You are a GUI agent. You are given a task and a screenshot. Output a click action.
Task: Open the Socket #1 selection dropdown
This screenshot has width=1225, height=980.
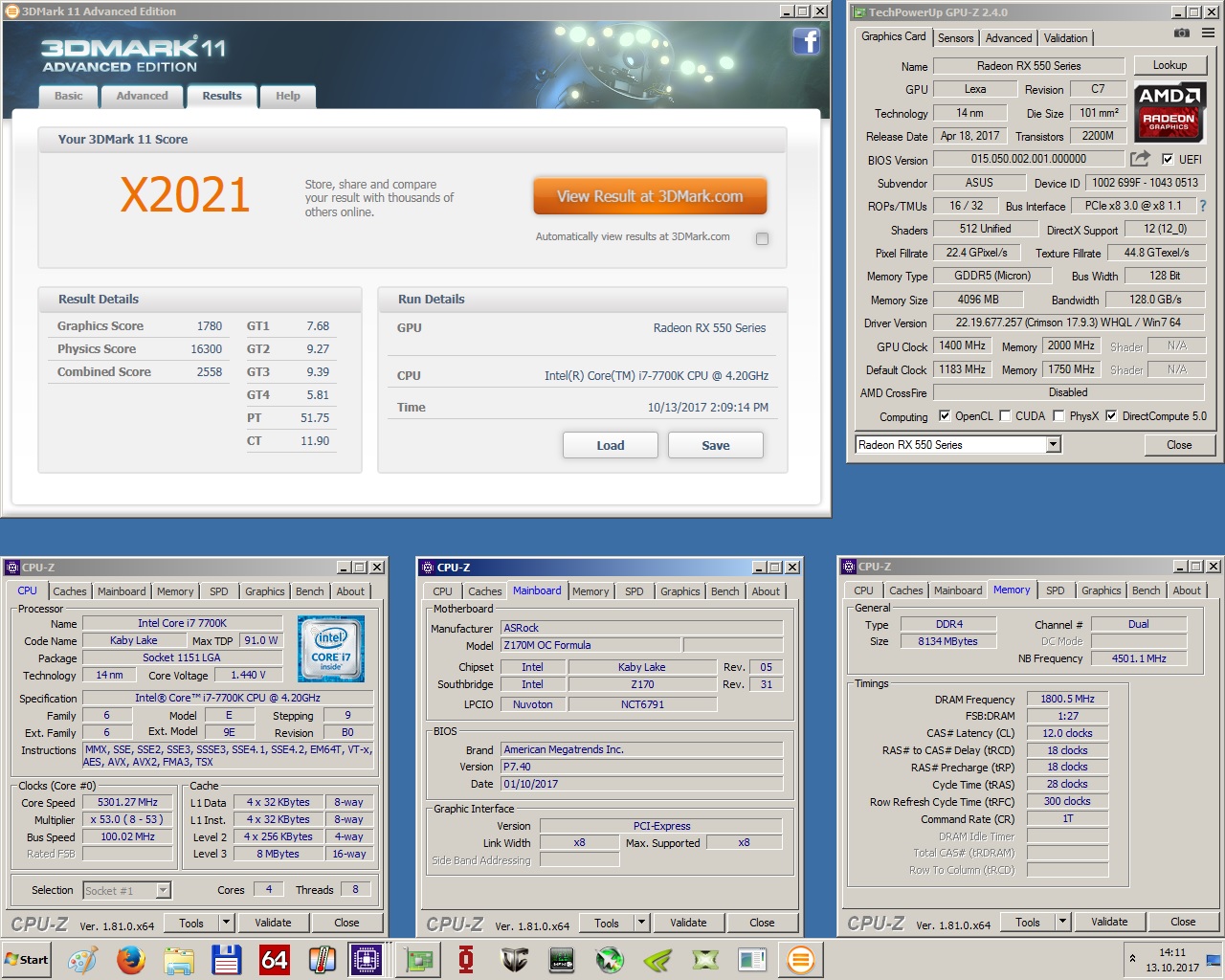click(x=163, y=891)
